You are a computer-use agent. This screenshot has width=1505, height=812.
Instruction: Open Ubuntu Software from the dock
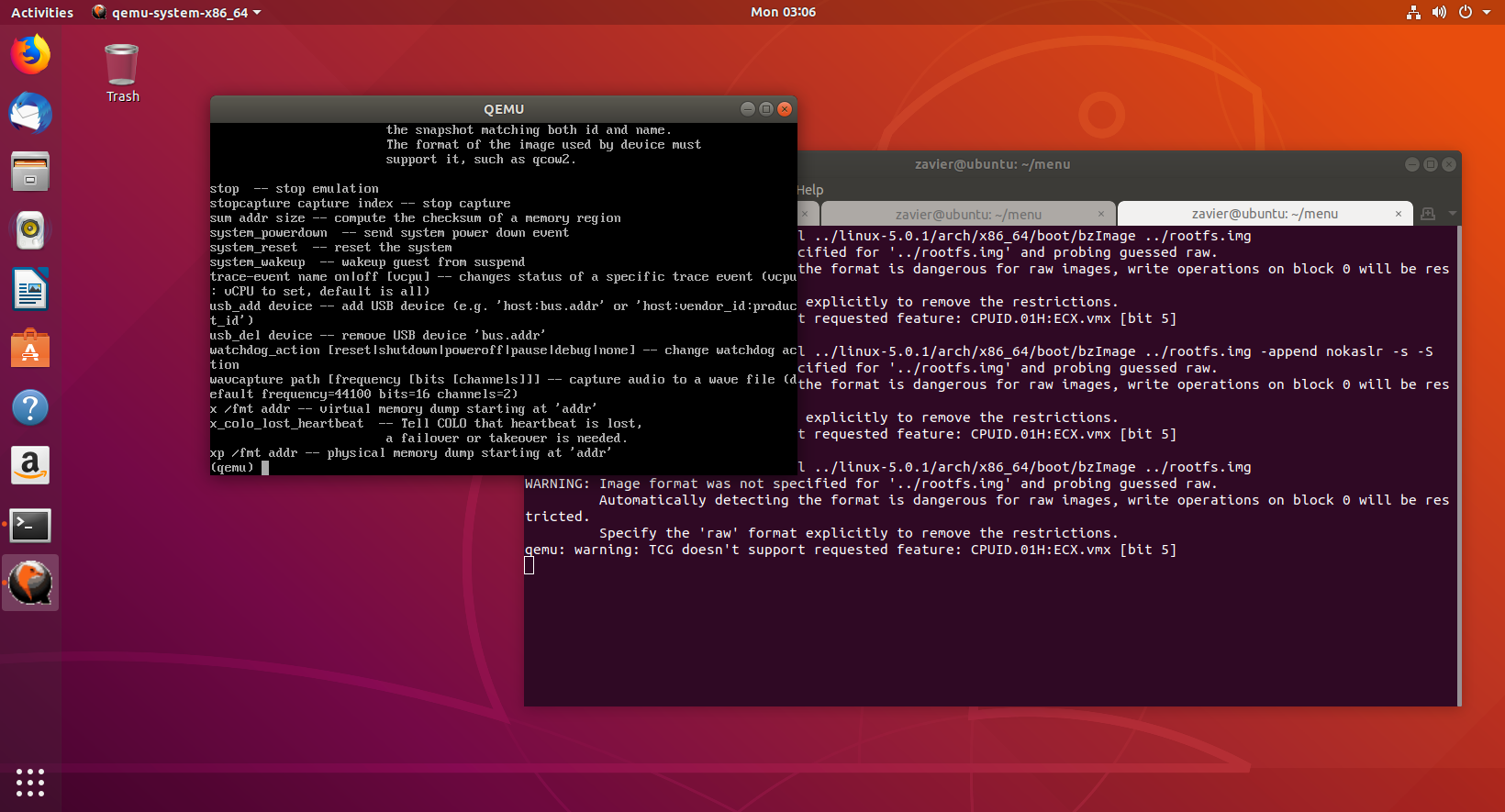(30, 349)
